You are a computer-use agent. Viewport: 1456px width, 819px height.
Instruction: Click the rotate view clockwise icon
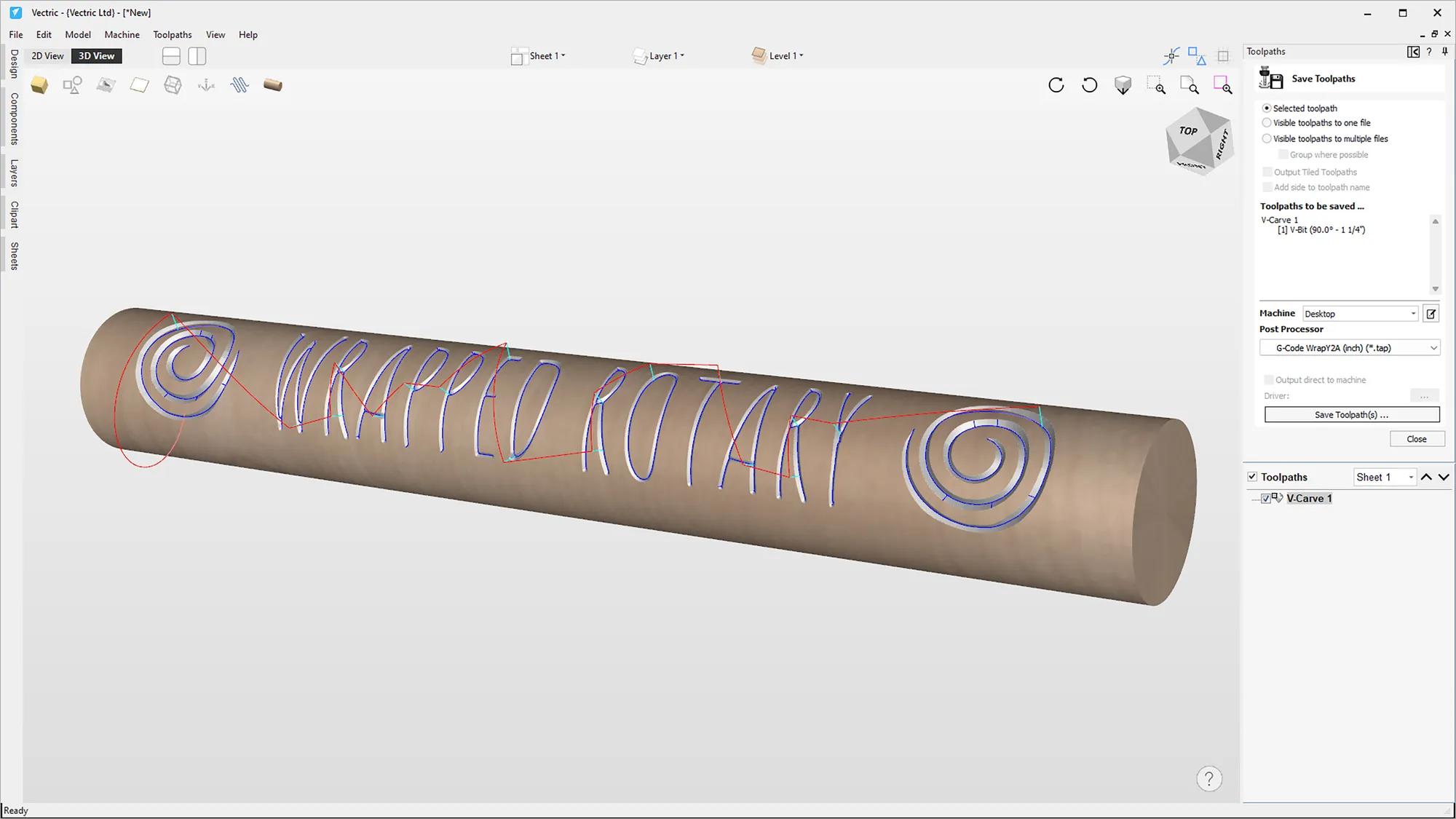1056,85
